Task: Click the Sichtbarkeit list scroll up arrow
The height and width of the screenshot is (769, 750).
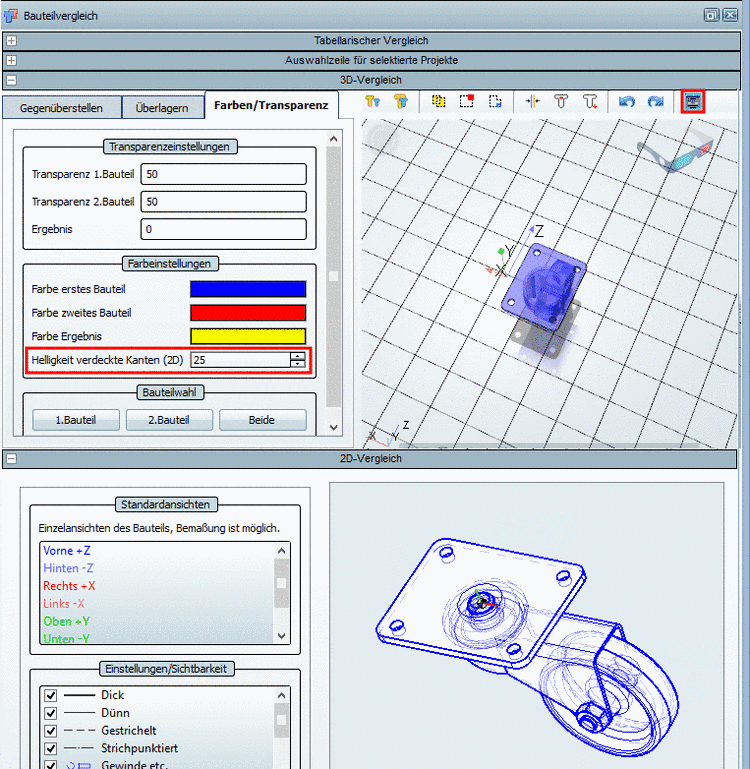Action: tap(282, 695)
